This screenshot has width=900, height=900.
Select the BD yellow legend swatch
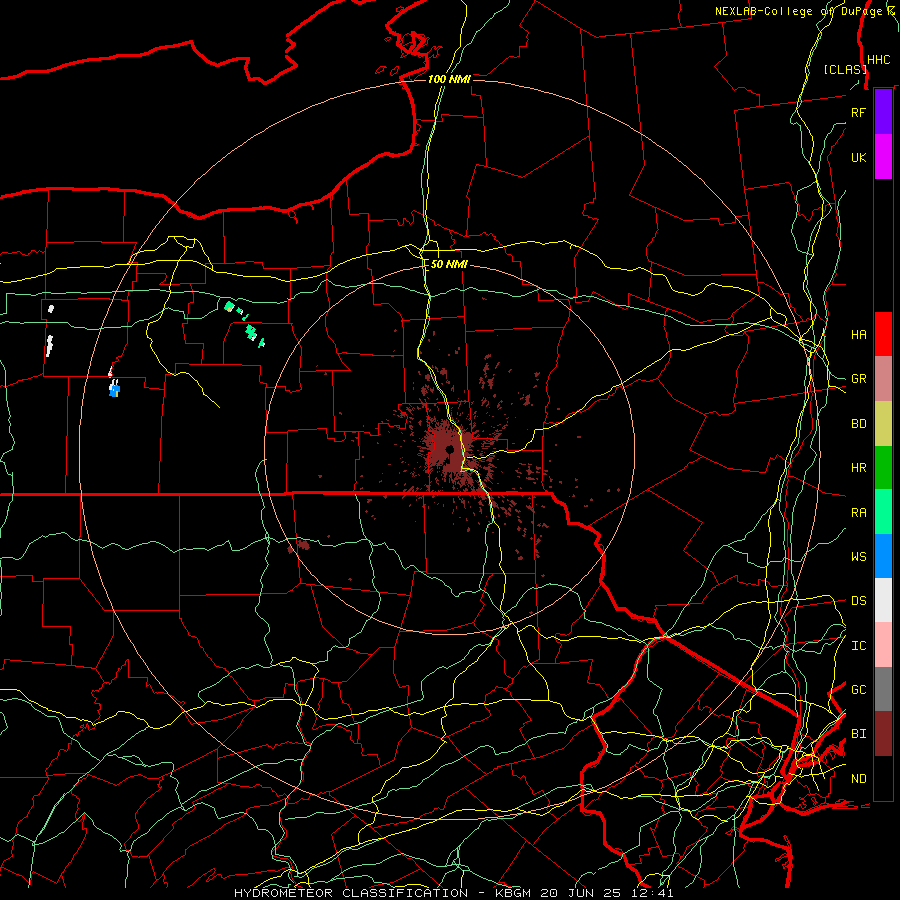pyautogui.click(x=883, y=424)
